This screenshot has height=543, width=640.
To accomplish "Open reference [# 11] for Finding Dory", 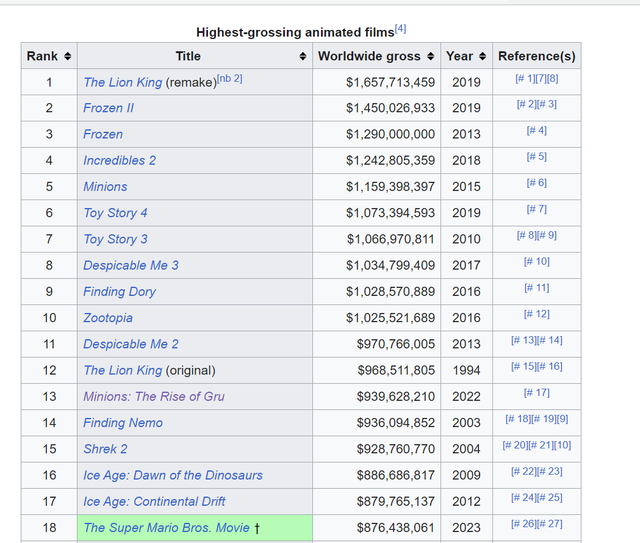I will point(537,288).
